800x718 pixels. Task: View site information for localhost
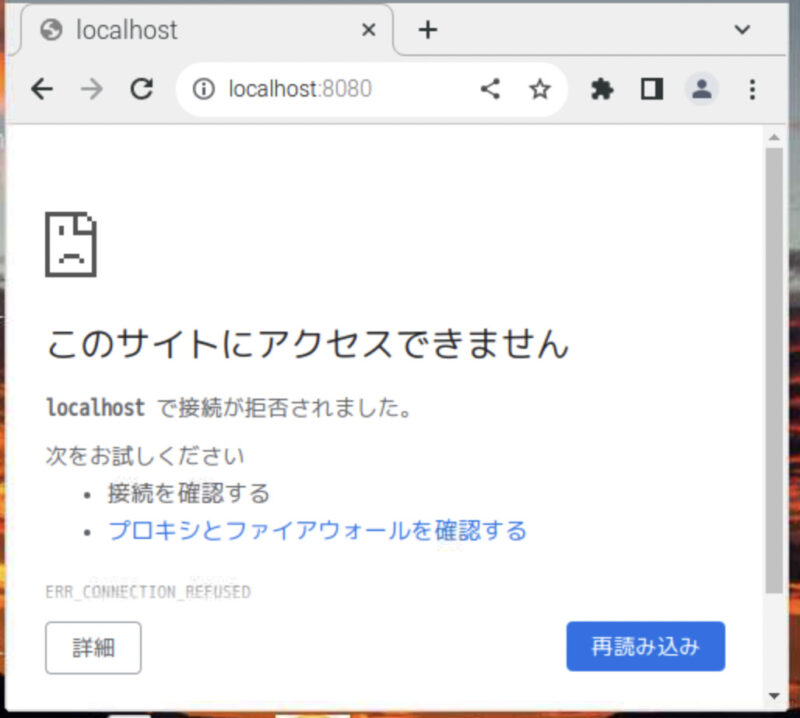204,90
